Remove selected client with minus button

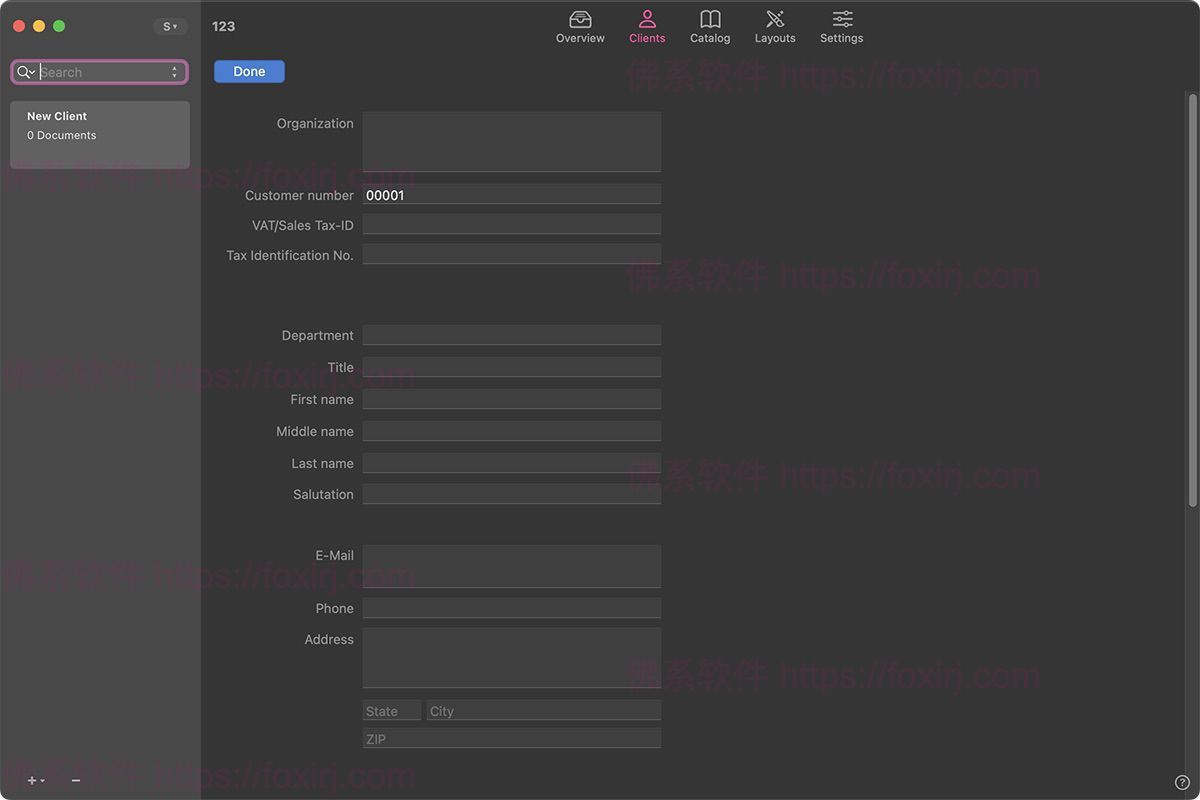click(75, 780)
